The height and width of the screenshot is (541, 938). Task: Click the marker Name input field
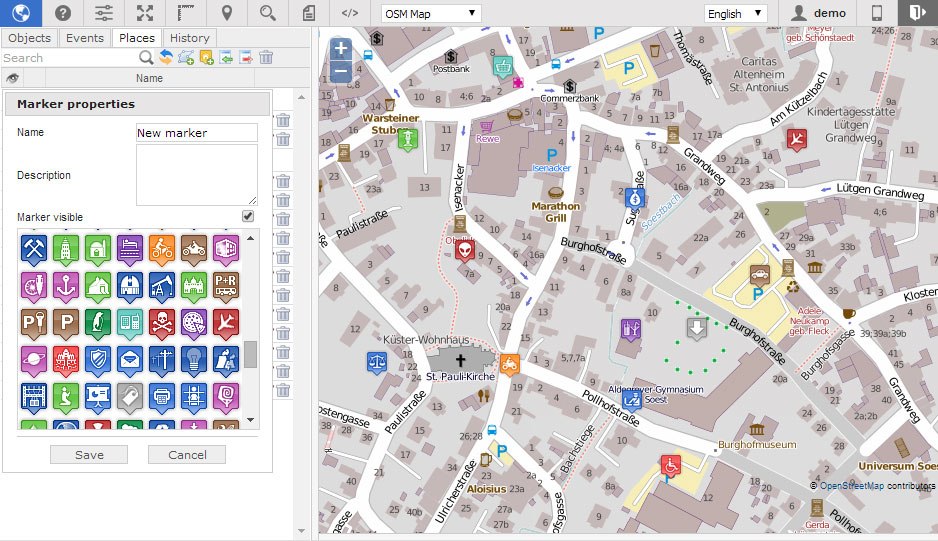click(x=196, y=133)
